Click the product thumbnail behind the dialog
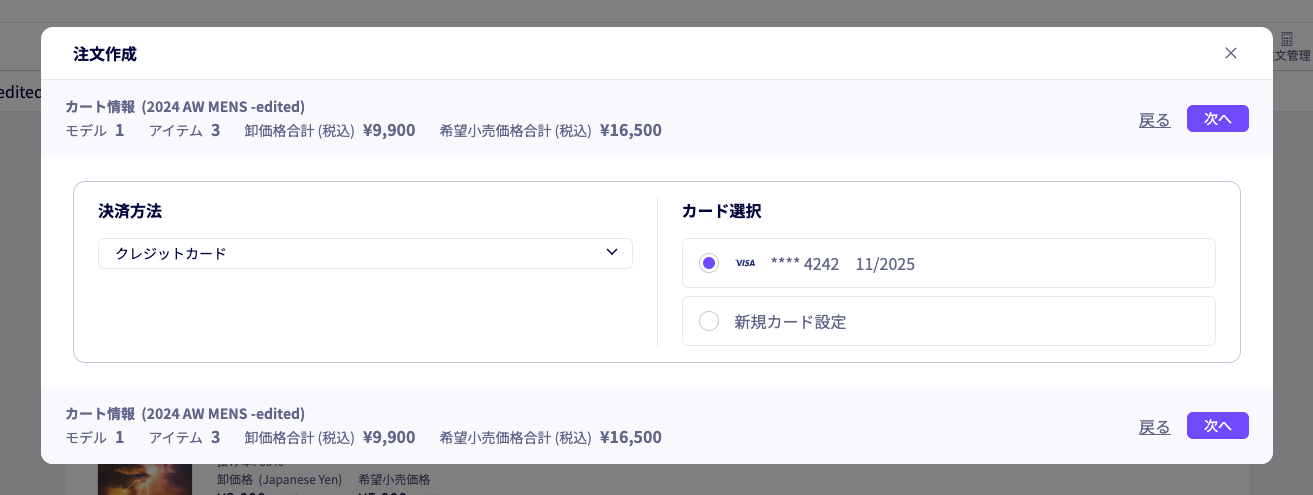Viewport: 1313px width, 495px height. point(144,479)
